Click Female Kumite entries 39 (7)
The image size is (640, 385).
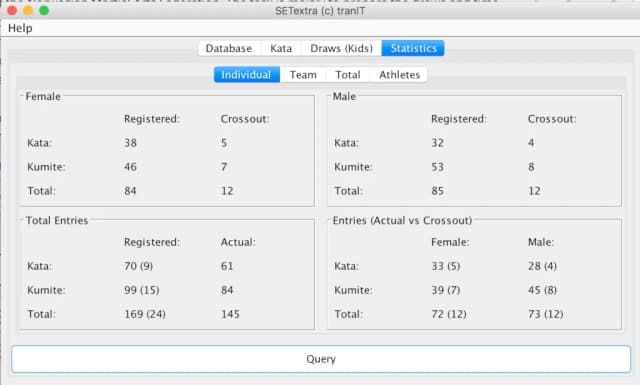[x=446, y=290]
